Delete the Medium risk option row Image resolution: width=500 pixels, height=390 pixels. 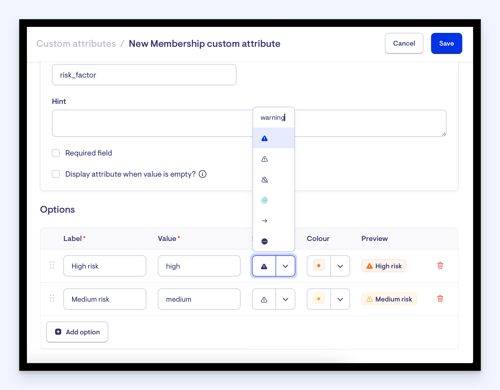440,299
